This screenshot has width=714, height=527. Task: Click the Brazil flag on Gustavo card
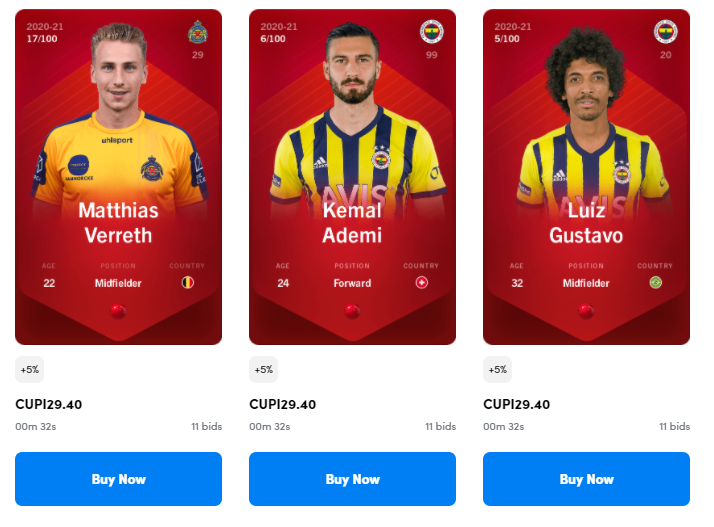point(656,282)
